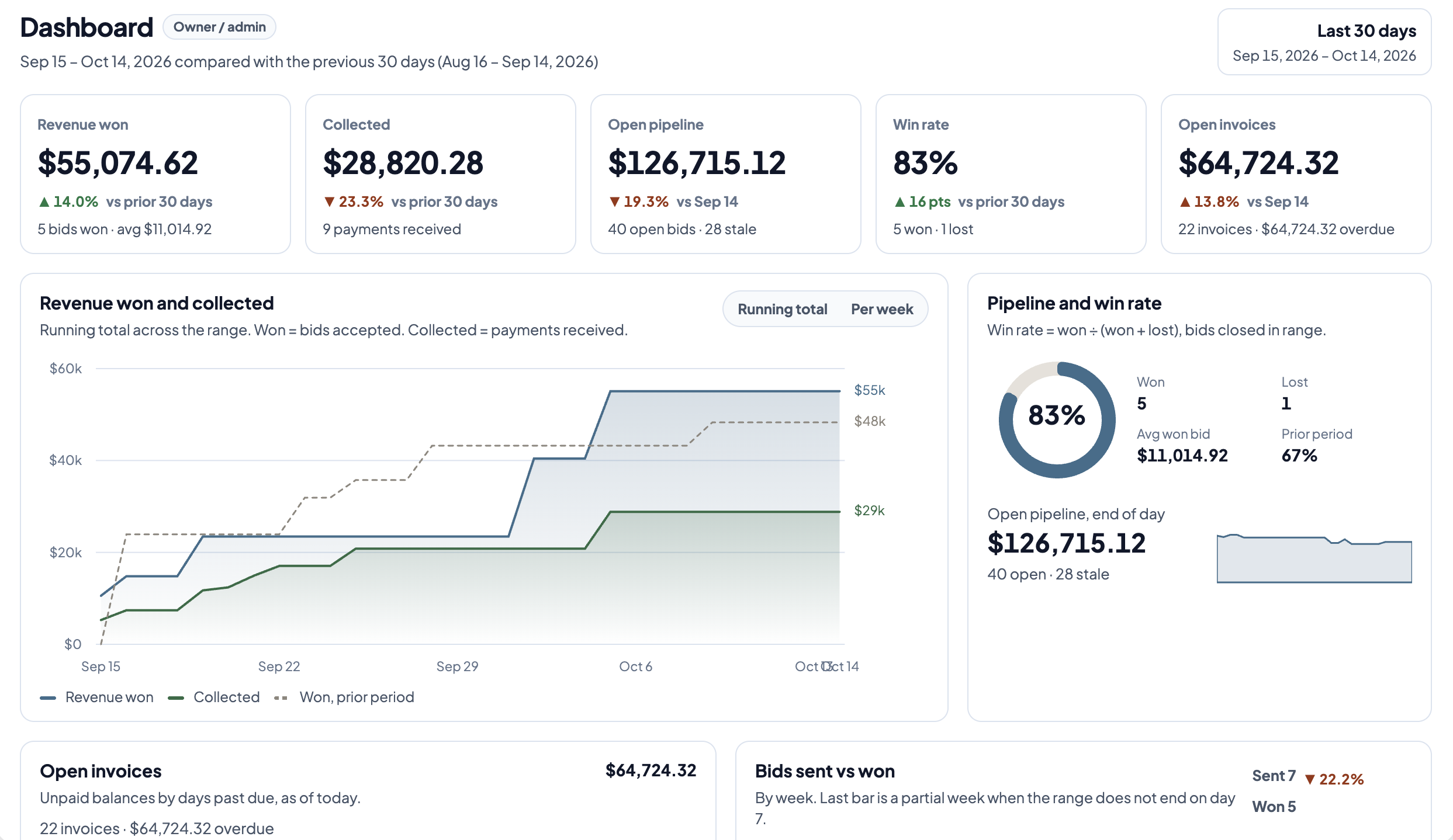Click the Lost count value 1
This screenshot has height=840, width=1453.
[x=1286, y=404]
